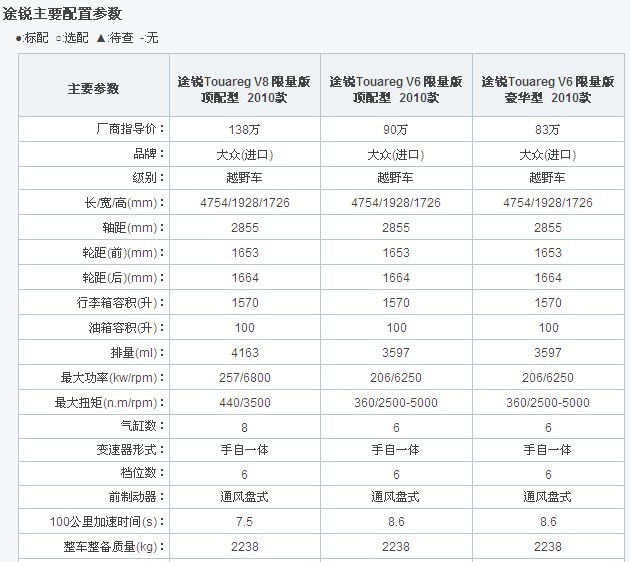Click 3597 in the V6 豪华型 column
Screen dimensions: 630x562
548,353
